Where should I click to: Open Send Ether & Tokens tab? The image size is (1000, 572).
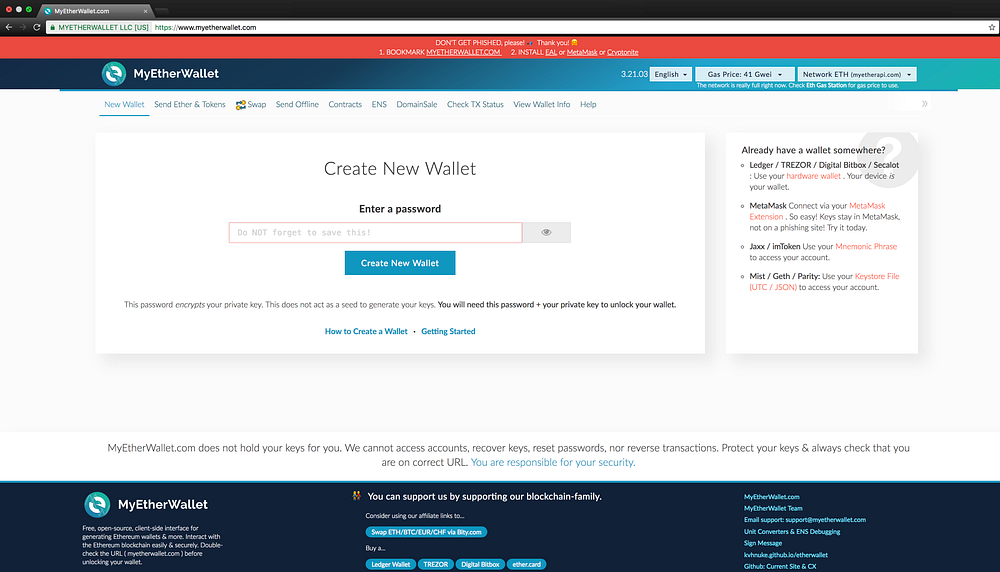click(190, 105)
